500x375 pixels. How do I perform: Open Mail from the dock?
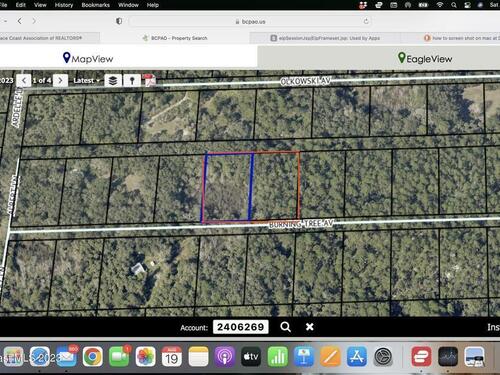(x=66, y=356)
